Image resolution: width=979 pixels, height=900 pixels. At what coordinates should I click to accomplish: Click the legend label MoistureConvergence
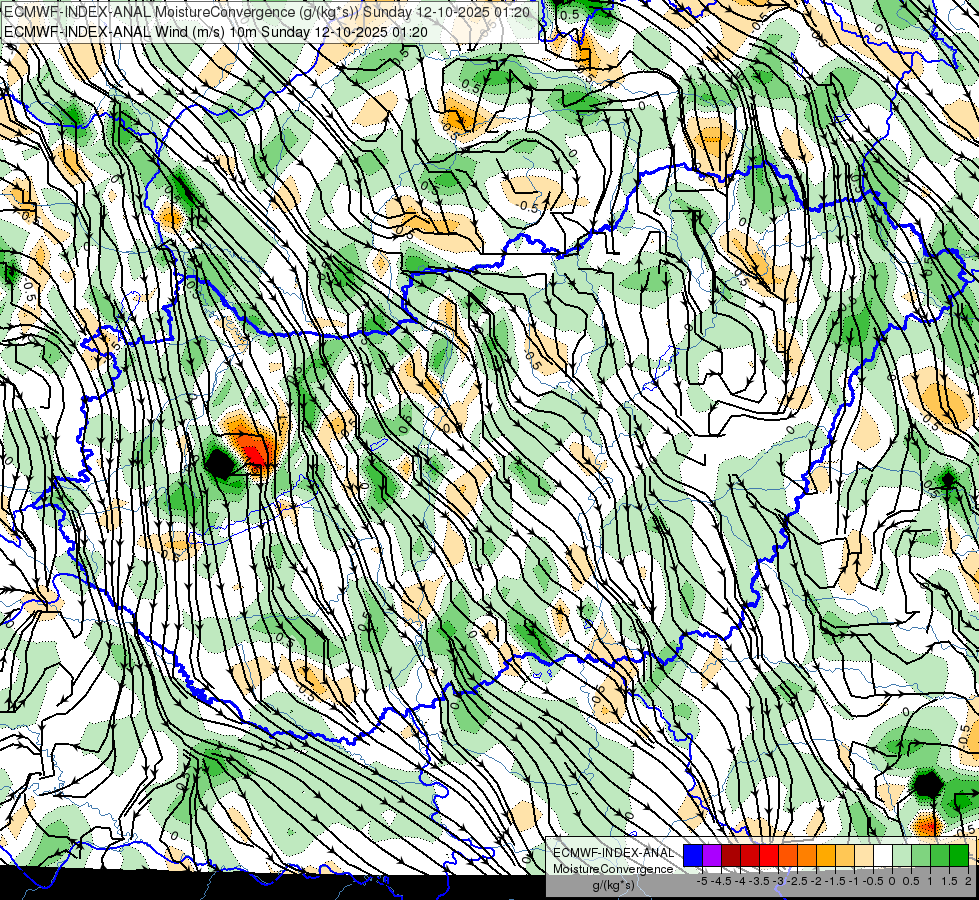click(x=613, y=869)
